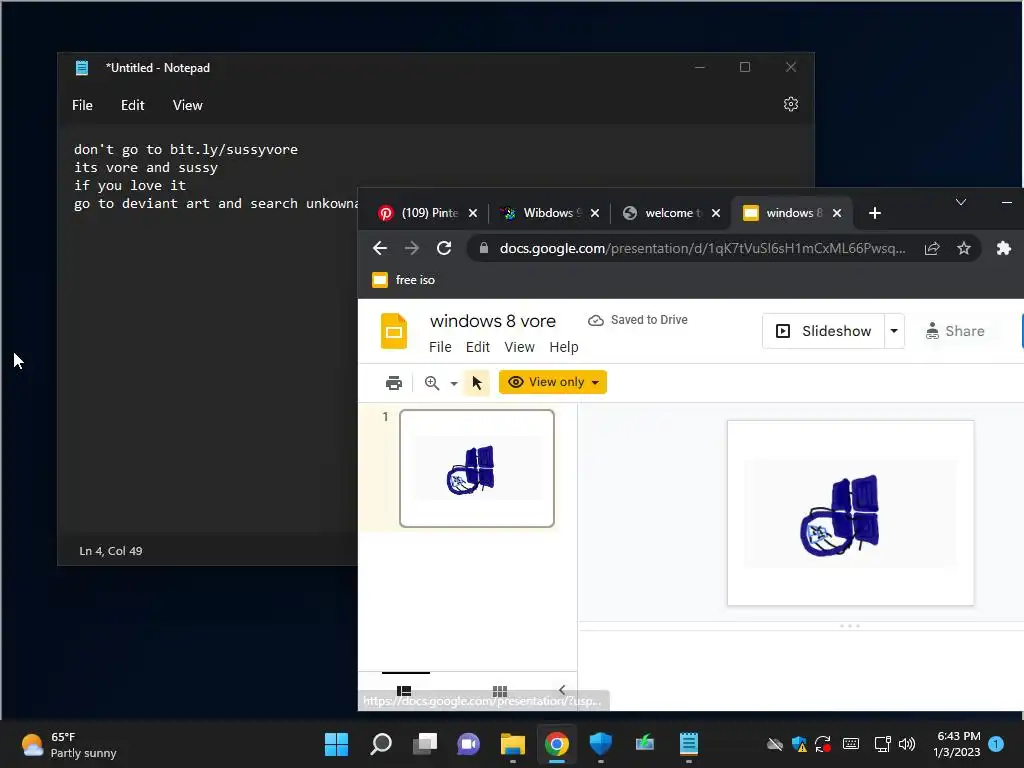Bookmark this page with star icon

(964, 248)
